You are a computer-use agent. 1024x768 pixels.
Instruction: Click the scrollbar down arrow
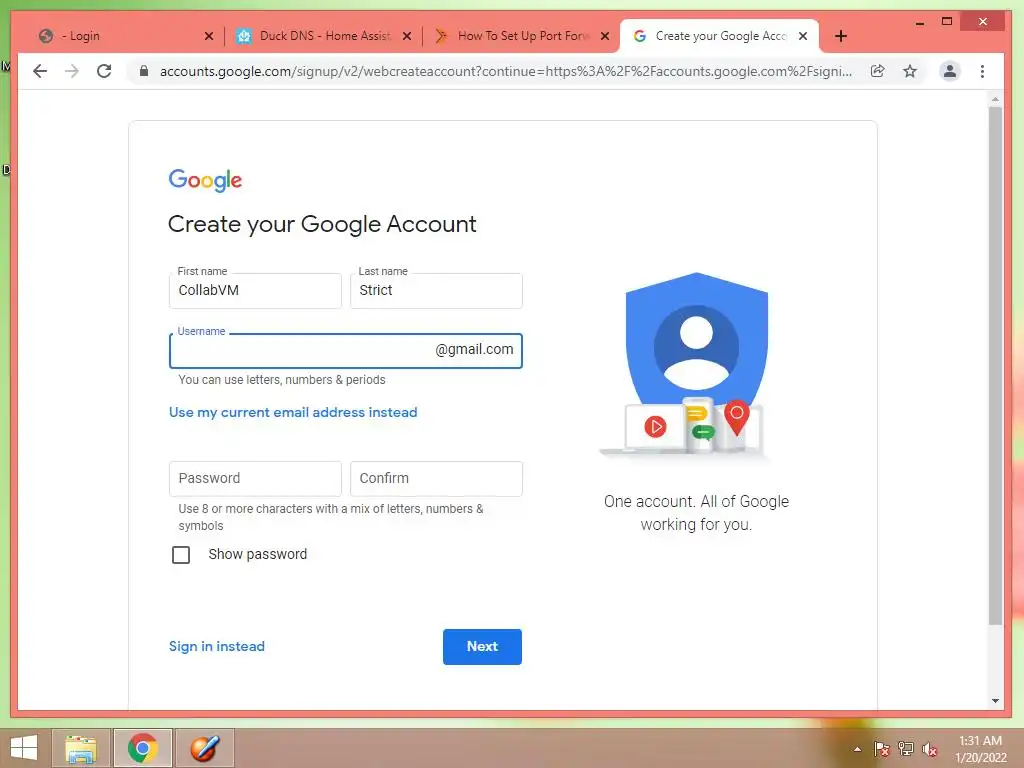coord(995,701)
